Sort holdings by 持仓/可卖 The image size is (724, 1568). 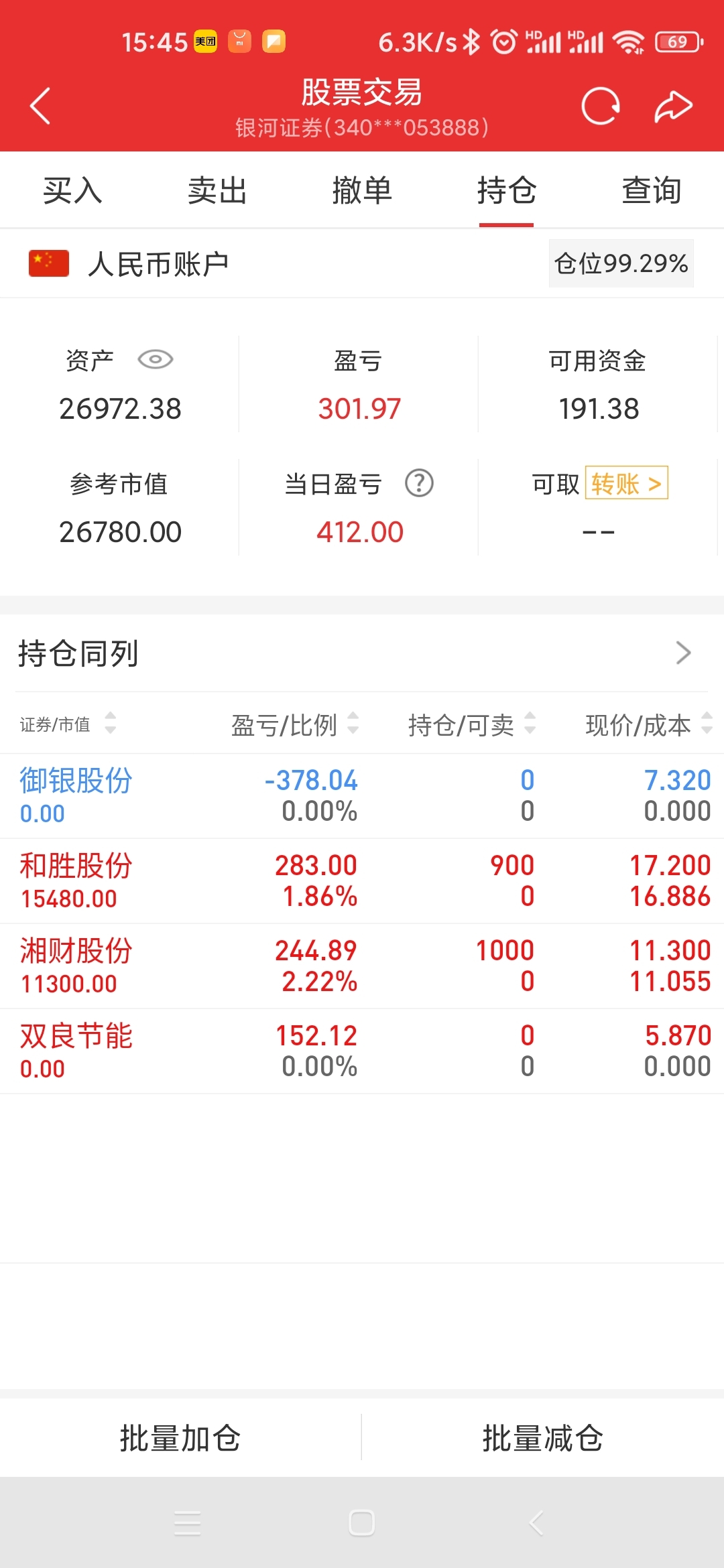tap(472, 724)
